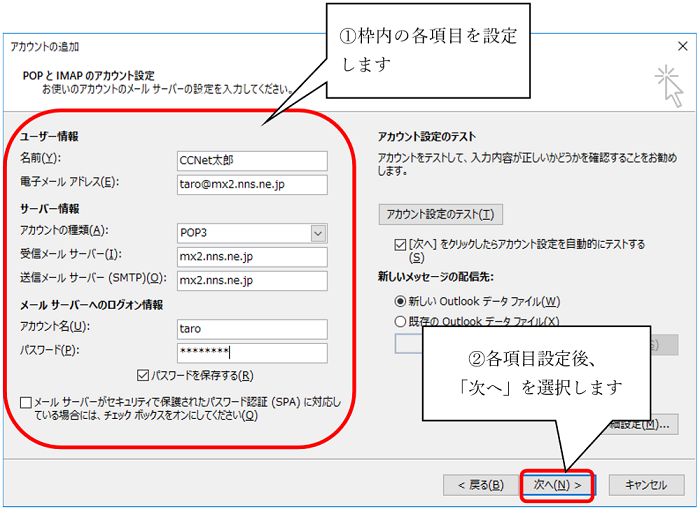
Task: Click 次へ to proceed
Action: (557, 484)
